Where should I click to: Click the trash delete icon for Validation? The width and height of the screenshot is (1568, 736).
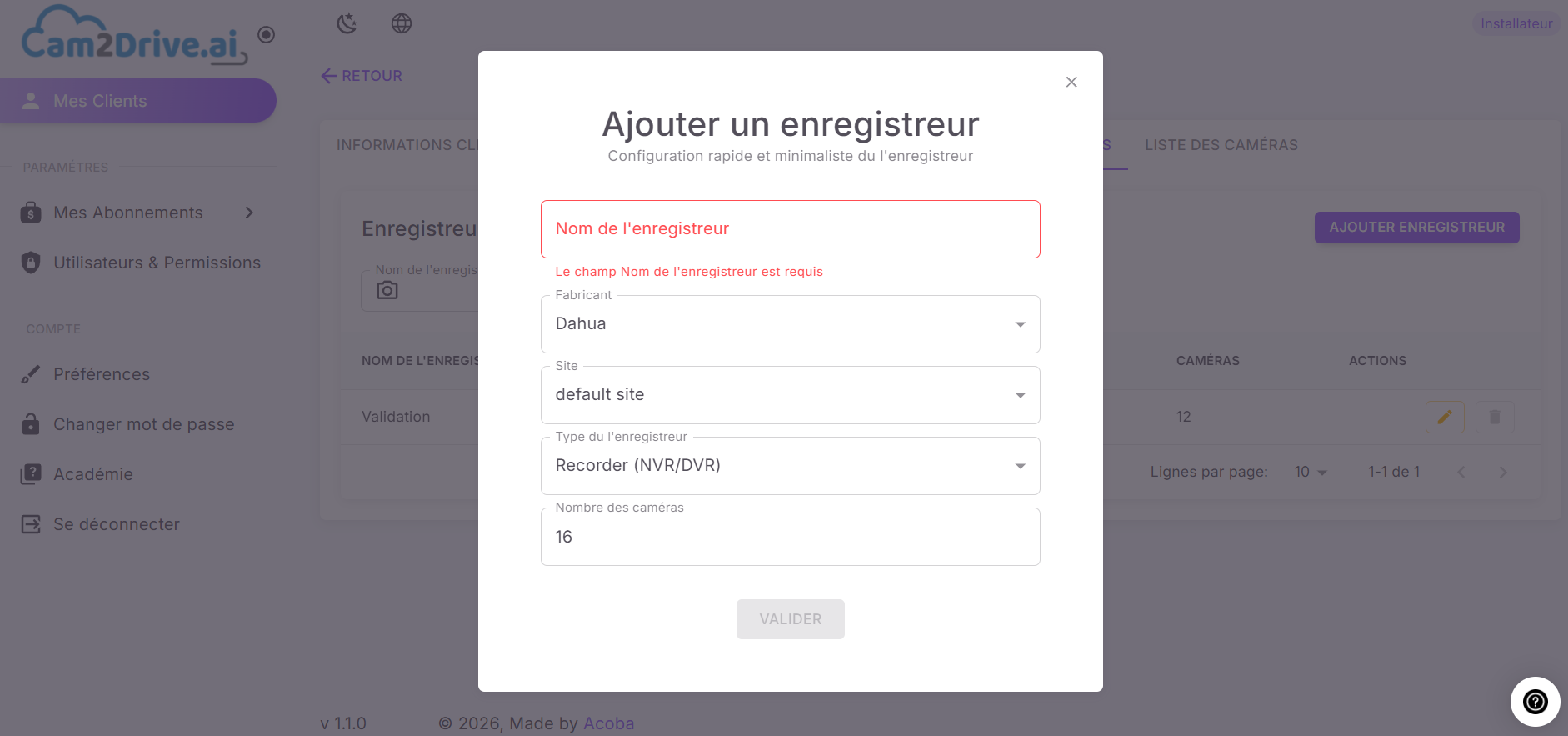point(1495,417)
